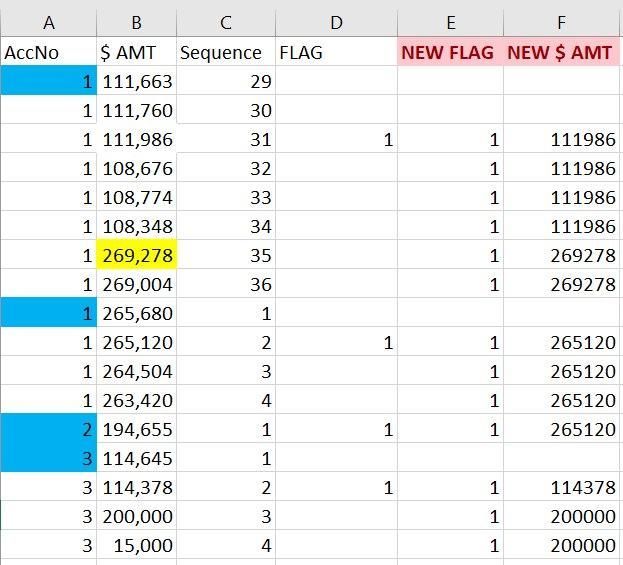
Task: Click the cell containing 15,000
Action: click(137, 546)
